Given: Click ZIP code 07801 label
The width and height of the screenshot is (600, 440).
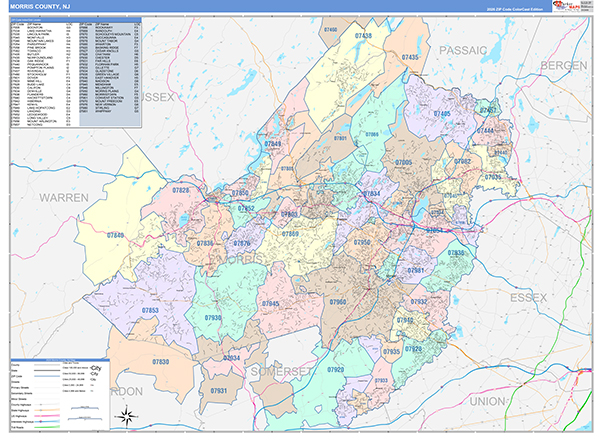Looking at the screenshot, I should pyautogui.click(x=340, y=138).
